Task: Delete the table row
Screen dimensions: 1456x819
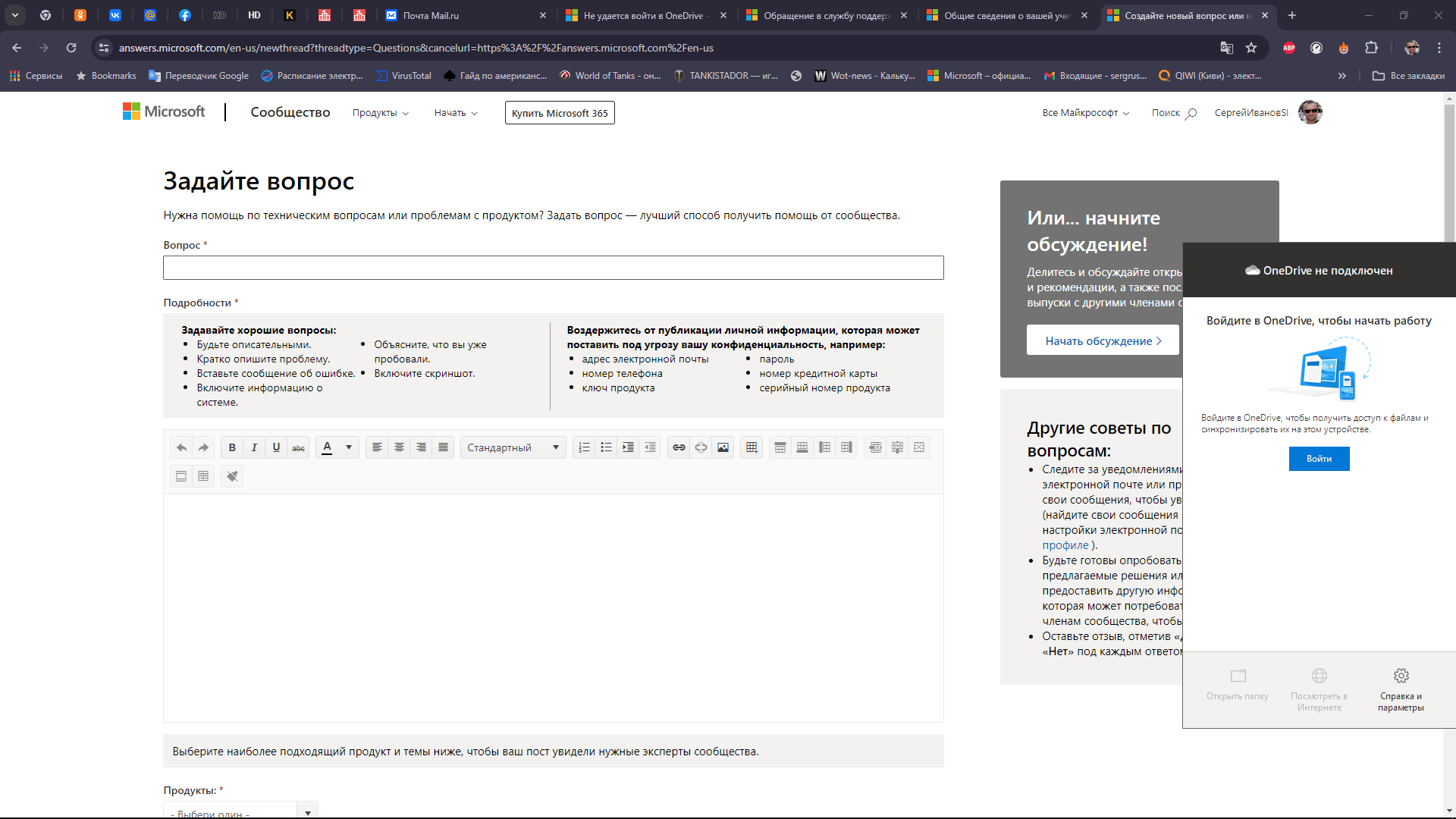Action: tap(875, 447)
